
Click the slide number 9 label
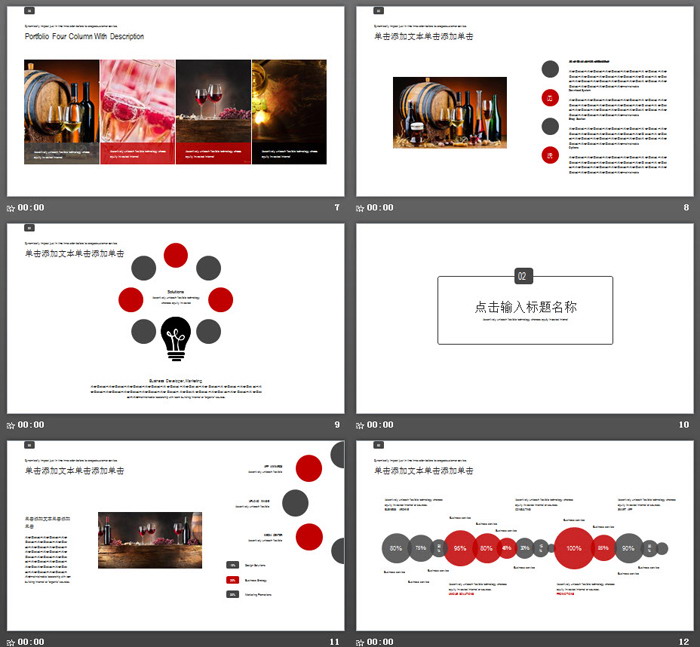(x=336, y=425)
